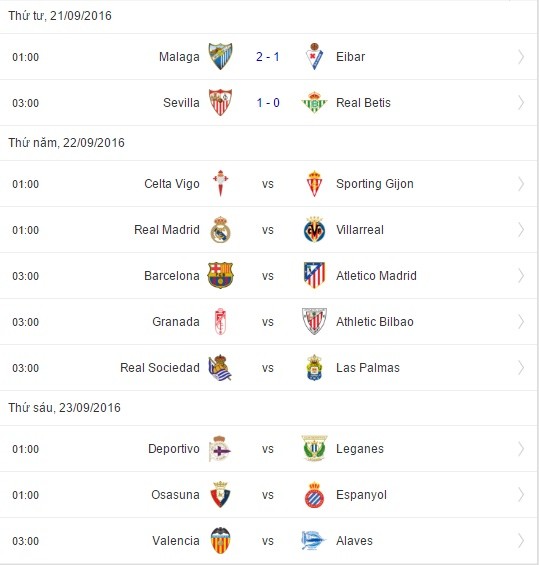Viewport: 539px width, 565px height.
Task: Expand Malaga vs Eibar match chevron
Action: click(x=521, y=57)
